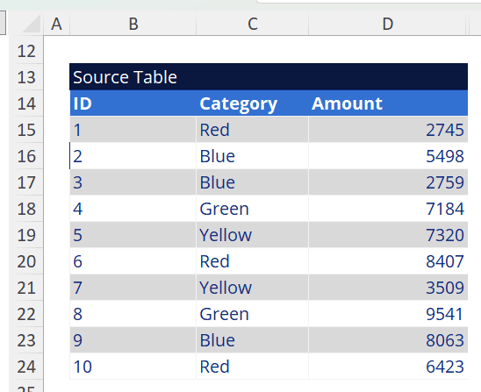481x392 pixels.
Task: Select column D header
Action: (387, 24)
